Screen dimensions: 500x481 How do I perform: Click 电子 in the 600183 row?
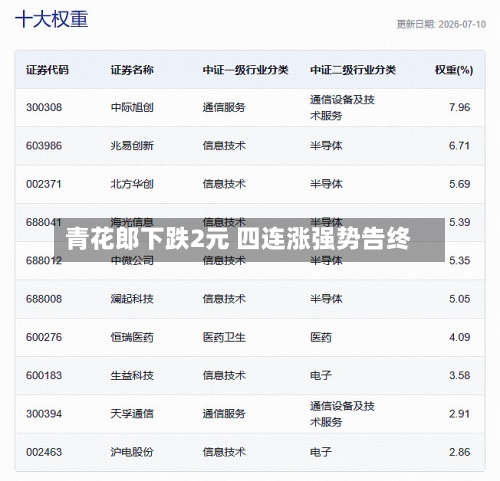pyautogui.click(x=321, y=375)
